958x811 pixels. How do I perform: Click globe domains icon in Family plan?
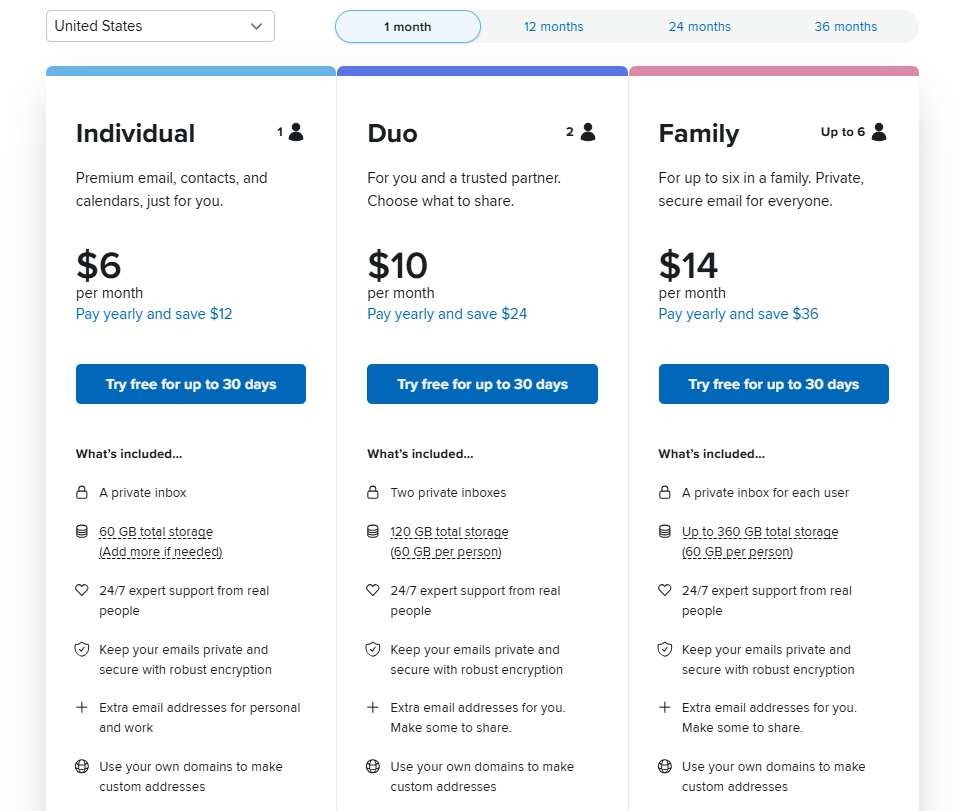665,766
